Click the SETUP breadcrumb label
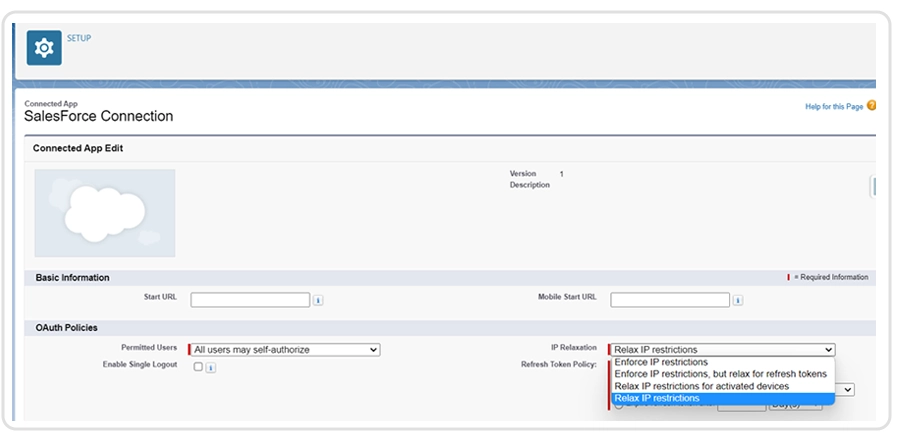 point(79,38)
